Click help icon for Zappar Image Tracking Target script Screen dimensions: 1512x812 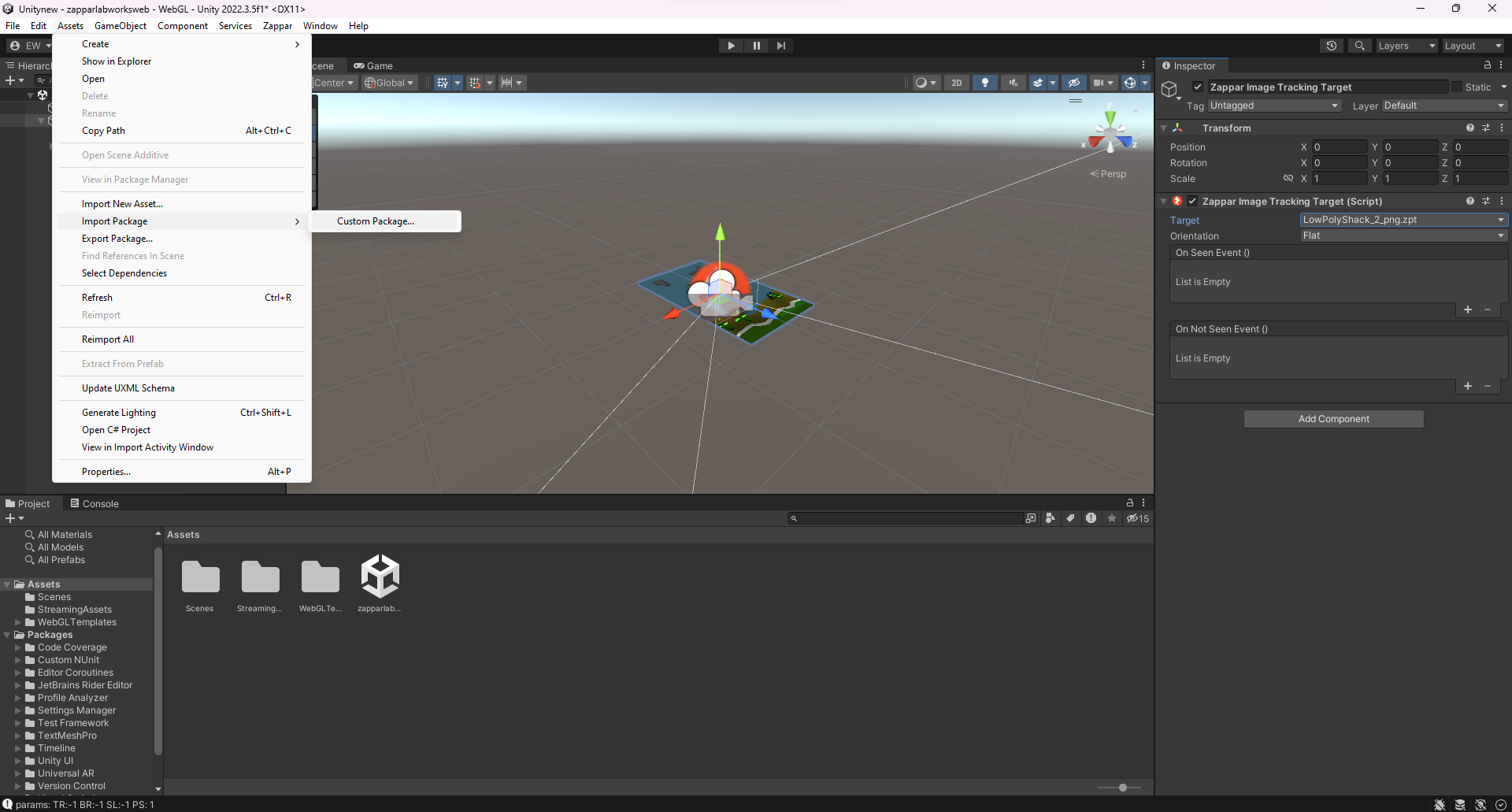(x=1470, y=201)
